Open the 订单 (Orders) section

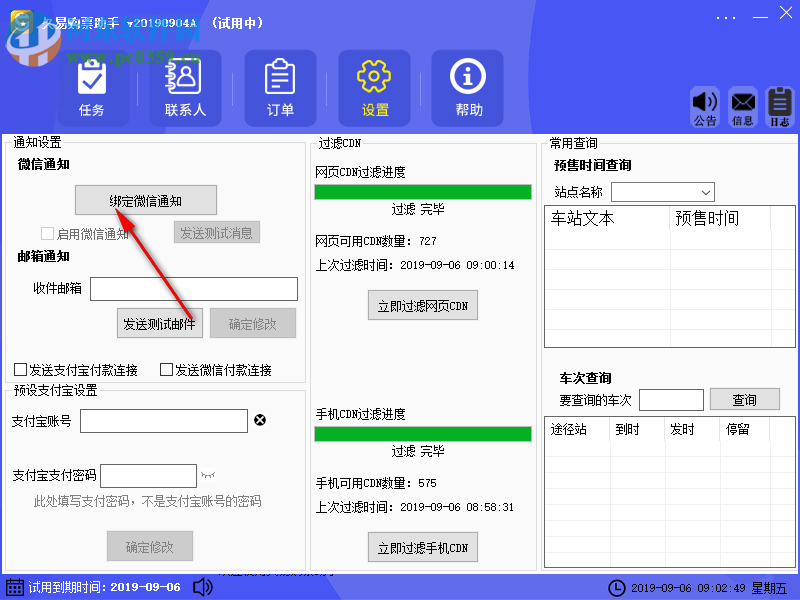tap(280, 88)
